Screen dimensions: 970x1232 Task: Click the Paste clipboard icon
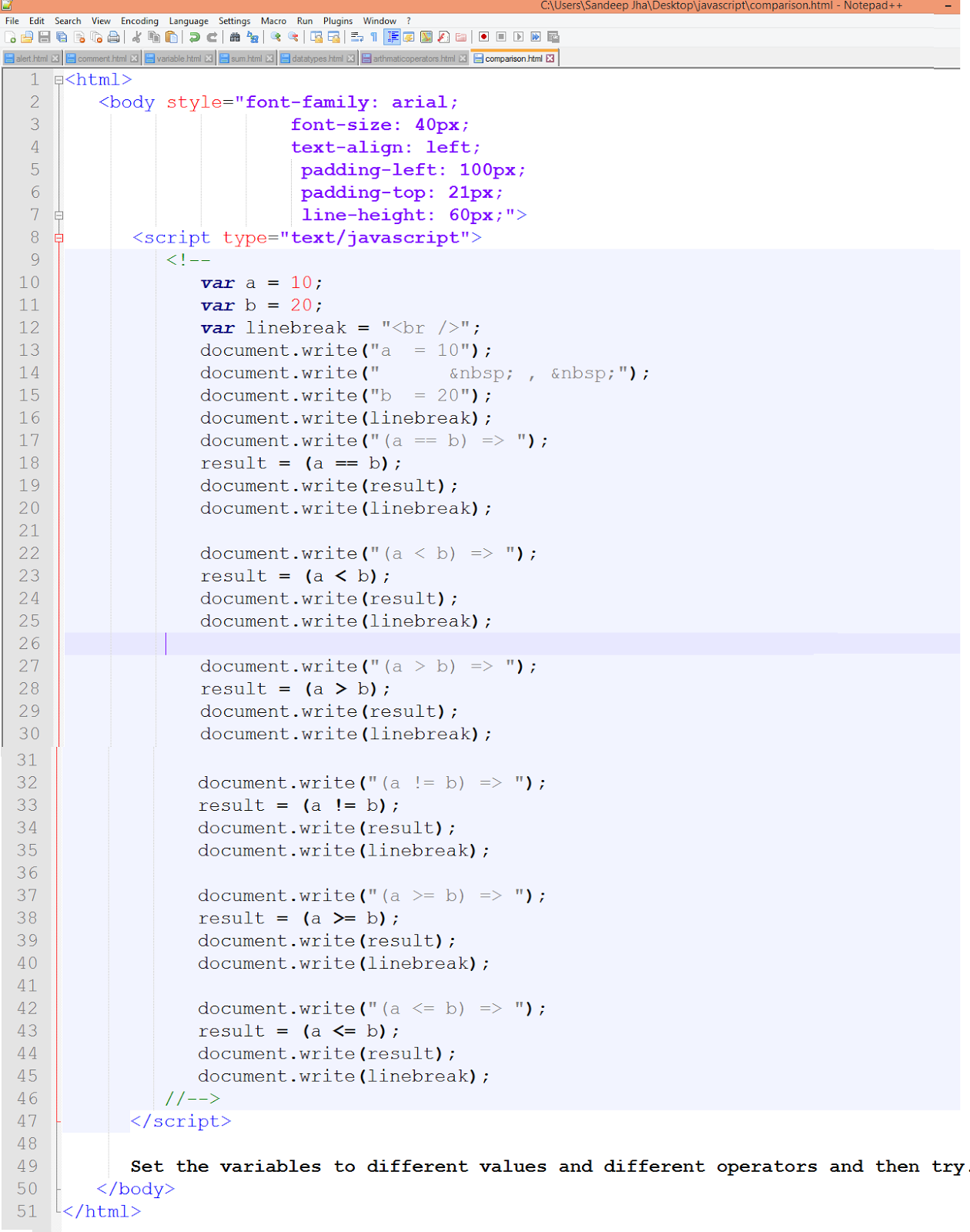(x=171, y=37)
